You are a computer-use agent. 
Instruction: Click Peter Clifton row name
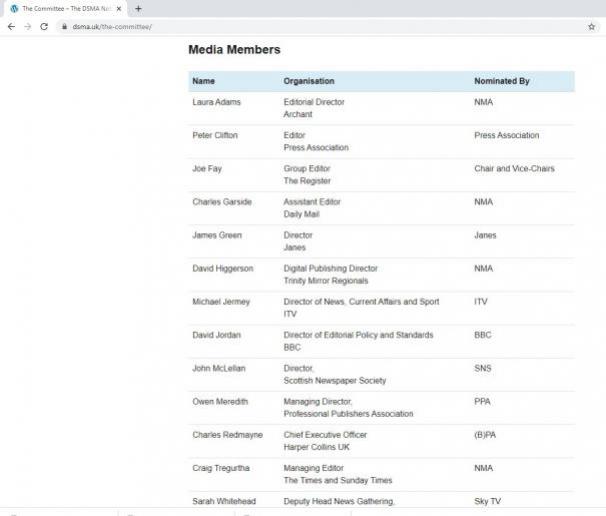point(215,135)
